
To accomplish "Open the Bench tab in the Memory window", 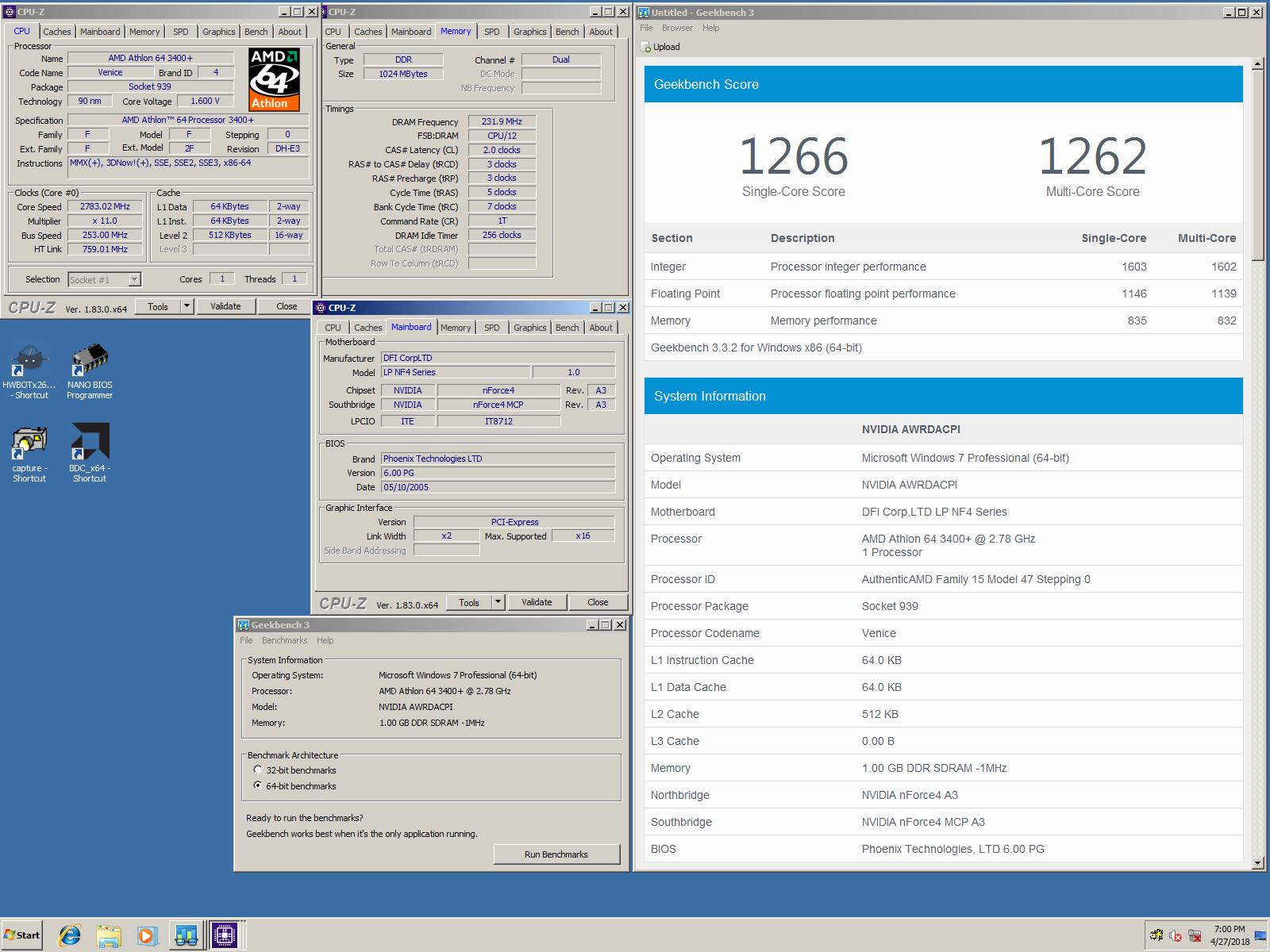I will [x=567, y=32].
